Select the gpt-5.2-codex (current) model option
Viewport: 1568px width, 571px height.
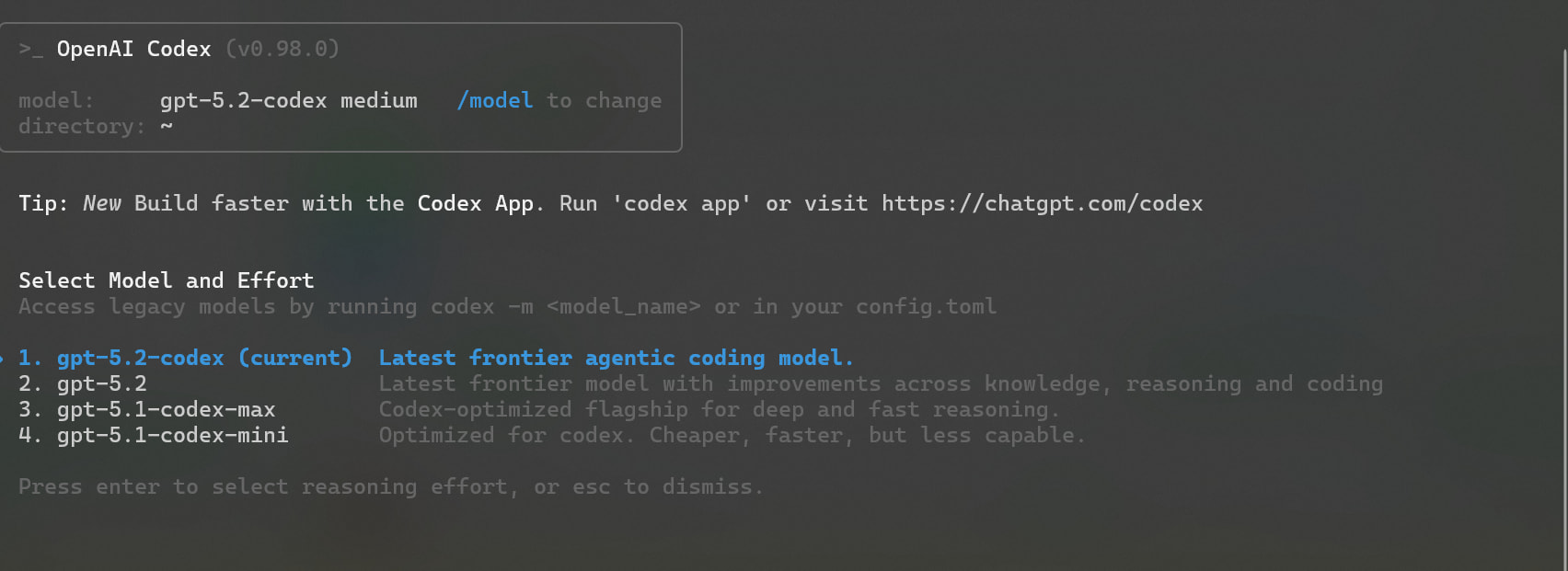204,358
